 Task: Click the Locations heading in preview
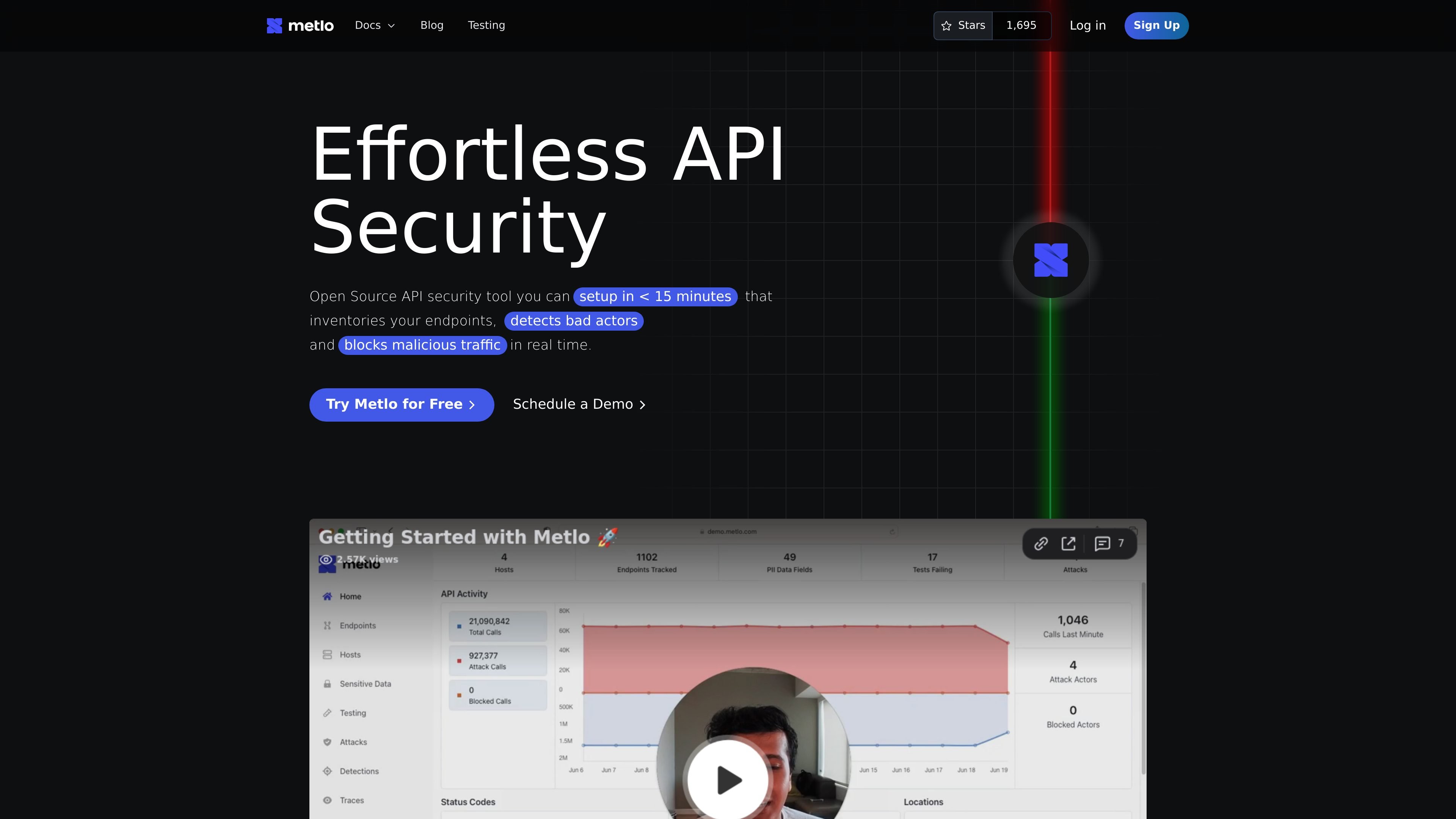(924, 802)
